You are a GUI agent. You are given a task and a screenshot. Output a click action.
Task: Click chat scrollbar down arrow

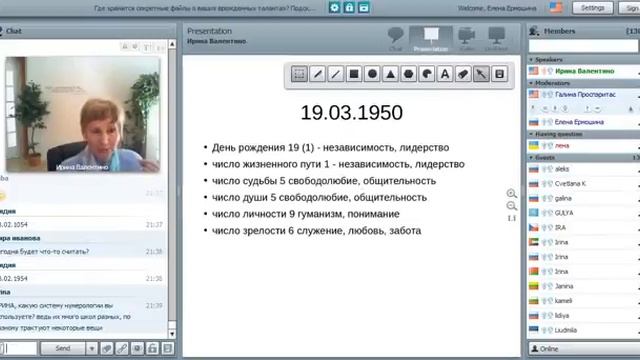pyautogui.click(x=172, y=334)
